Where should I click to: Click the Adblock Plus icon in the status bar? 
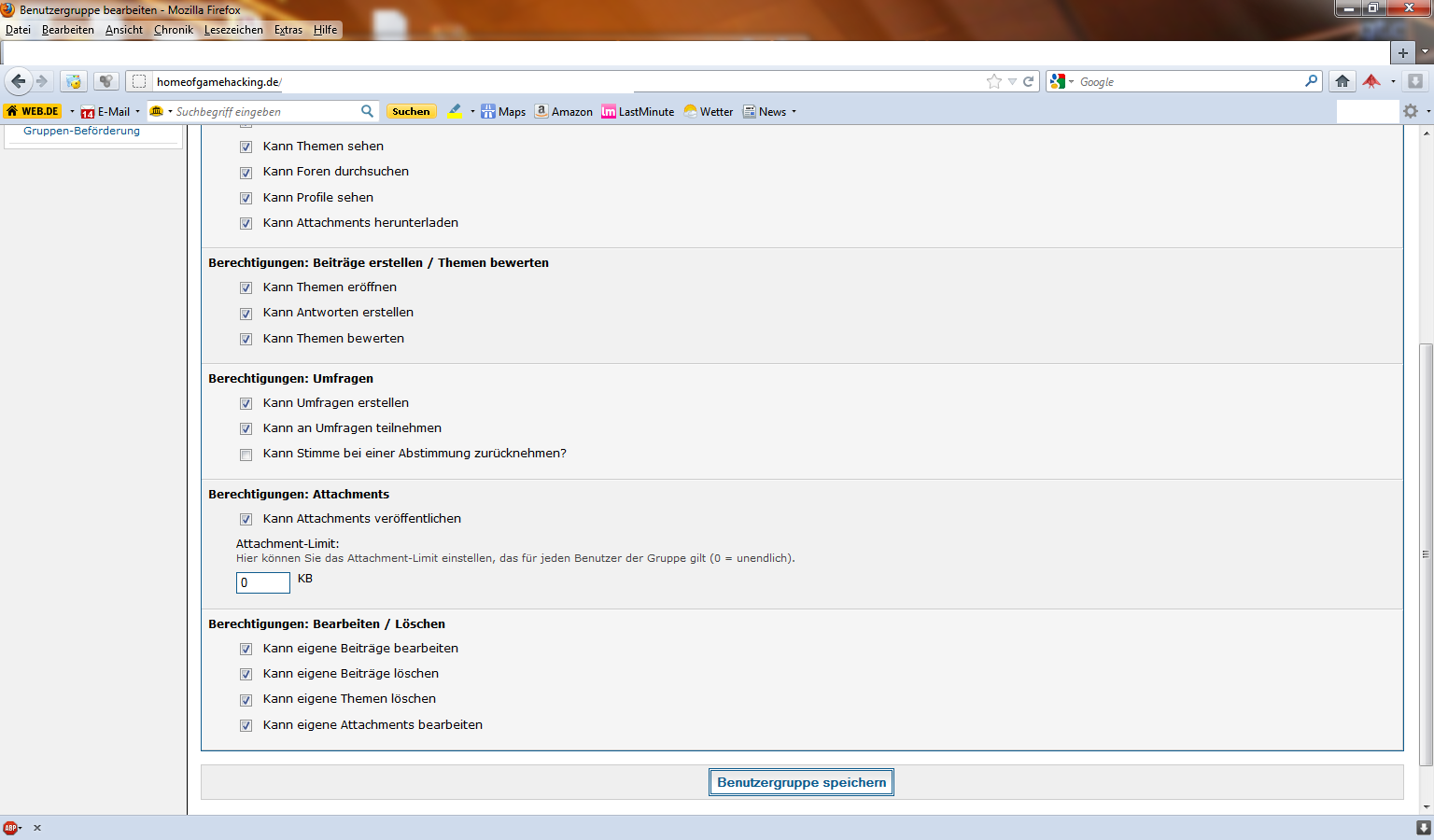coord(10,828)
